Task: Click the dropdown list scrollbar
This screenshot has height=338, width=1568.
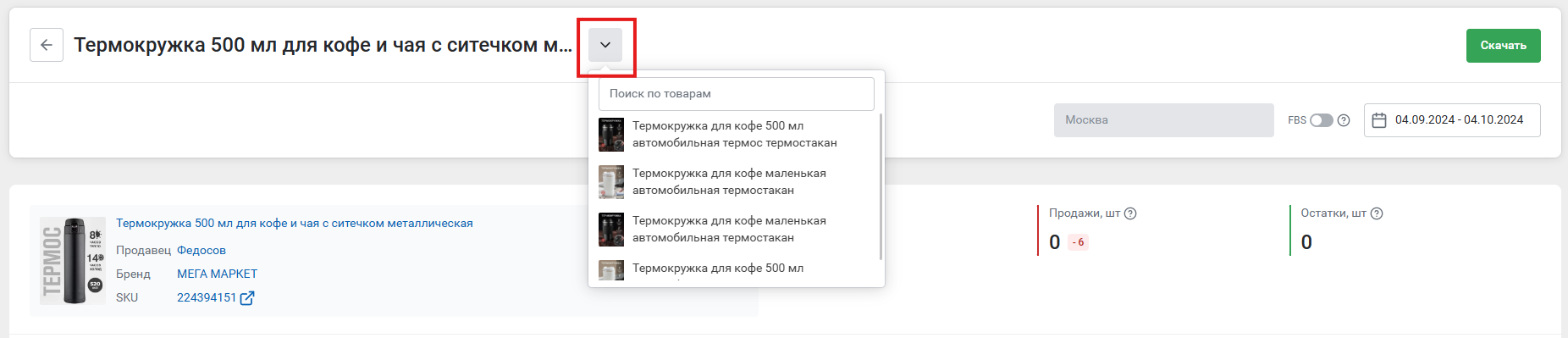Action: [x=881, y=186]
